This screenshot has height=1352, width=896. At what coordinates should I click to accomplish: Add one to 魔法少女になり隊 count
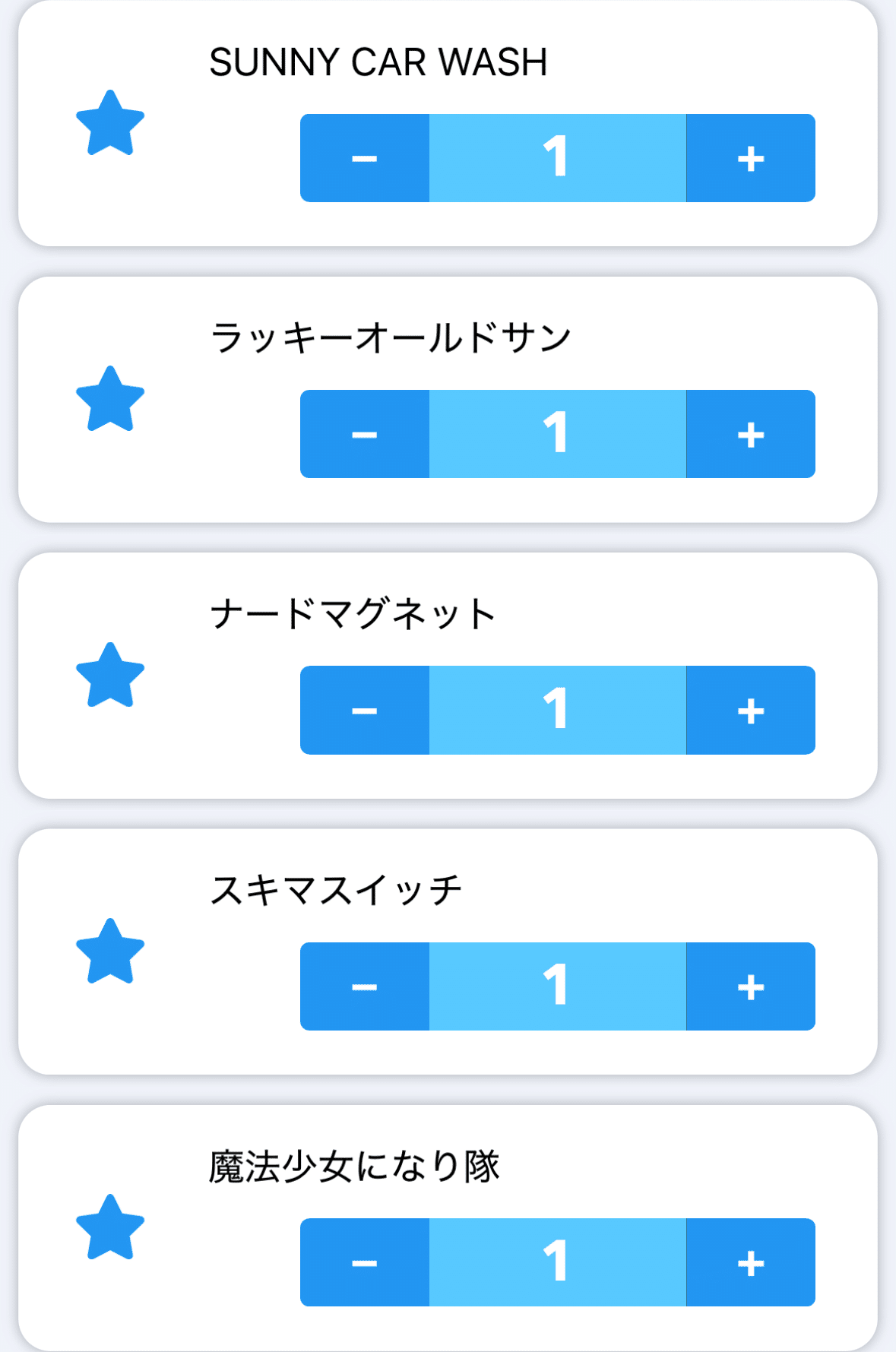[750, 1262]
